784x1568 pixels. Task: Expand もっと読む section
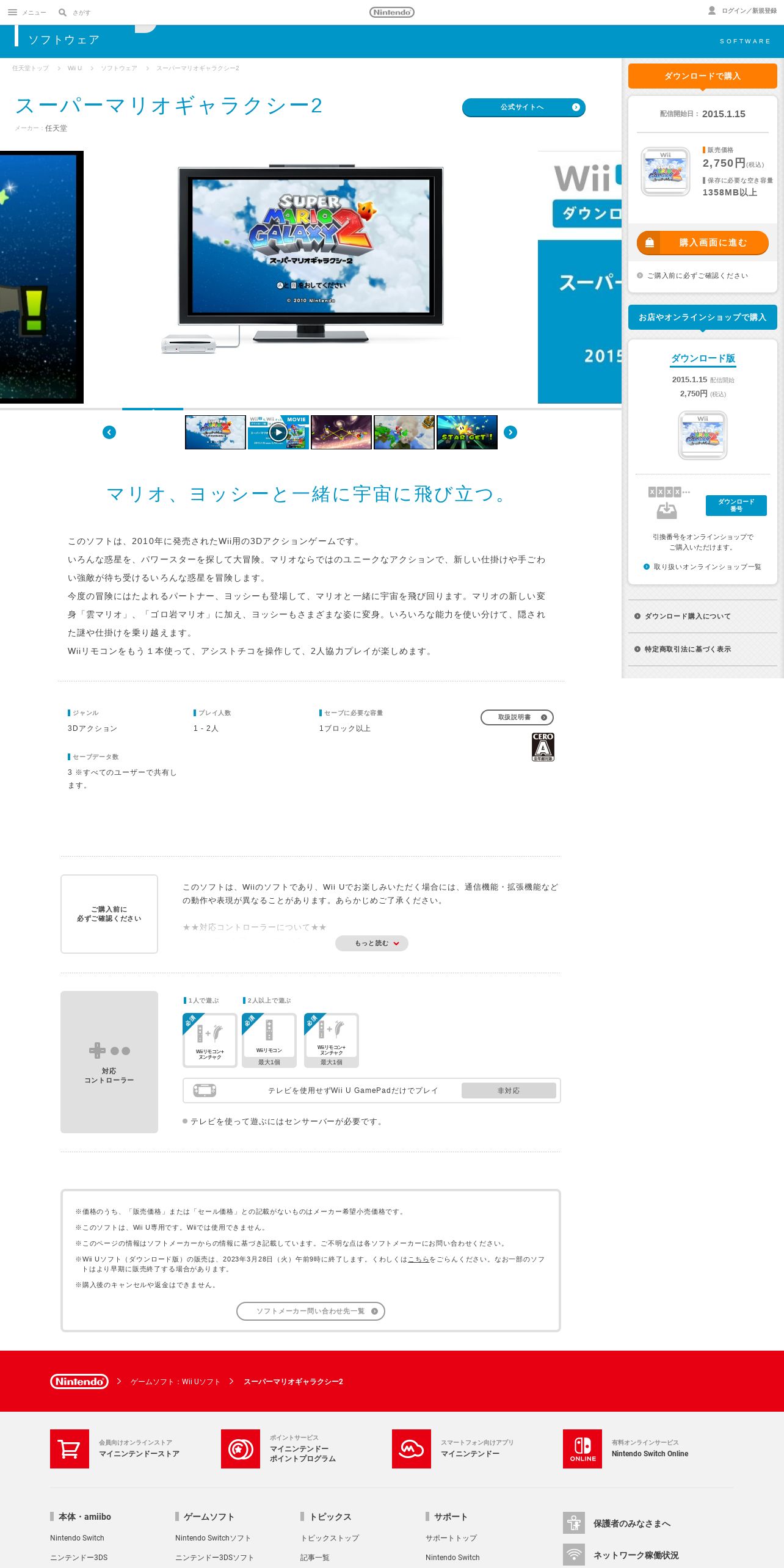tap(372, 943)
